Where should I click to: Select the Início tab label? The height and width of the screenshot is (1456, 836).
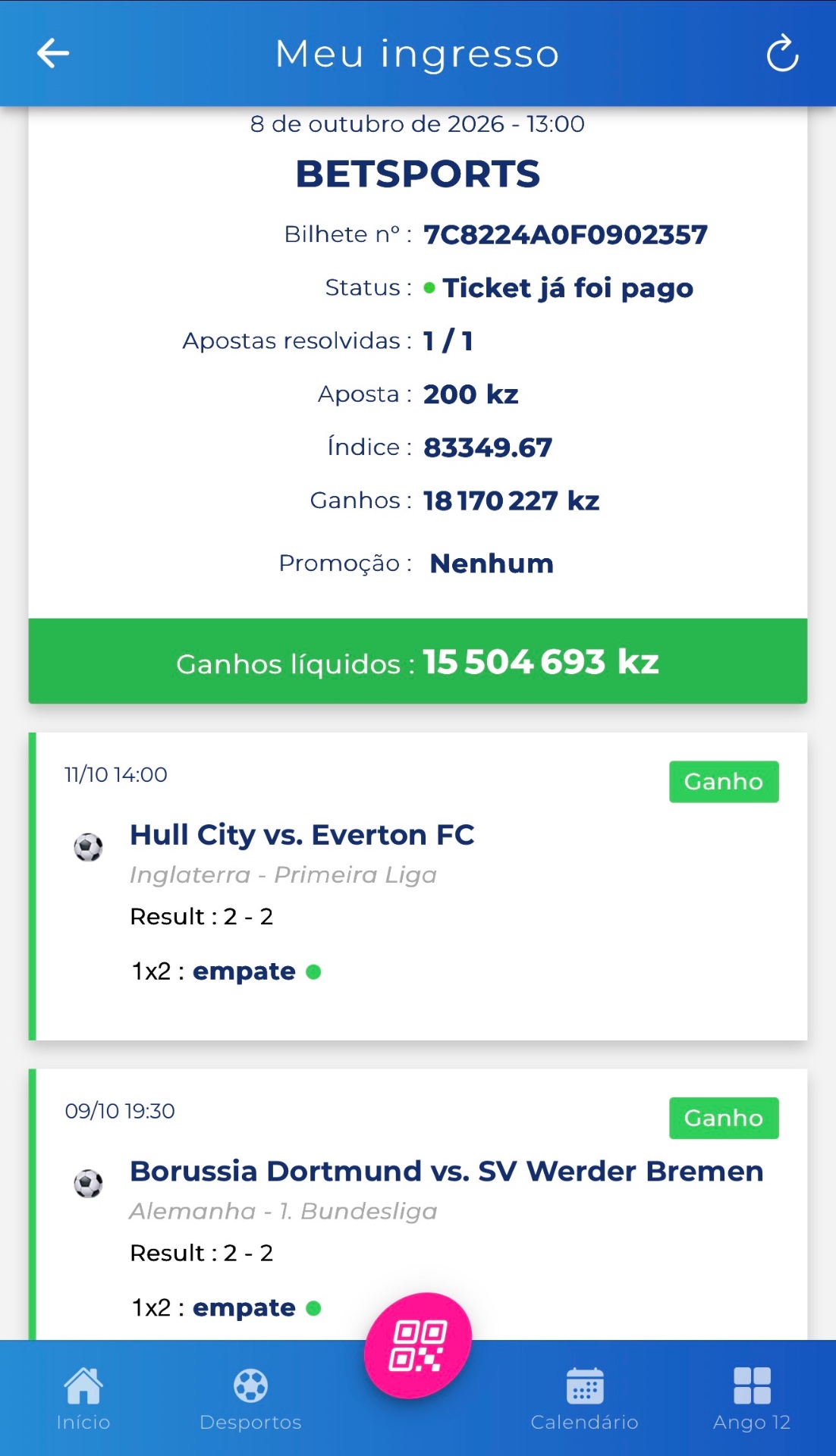tap(83, 1422)
